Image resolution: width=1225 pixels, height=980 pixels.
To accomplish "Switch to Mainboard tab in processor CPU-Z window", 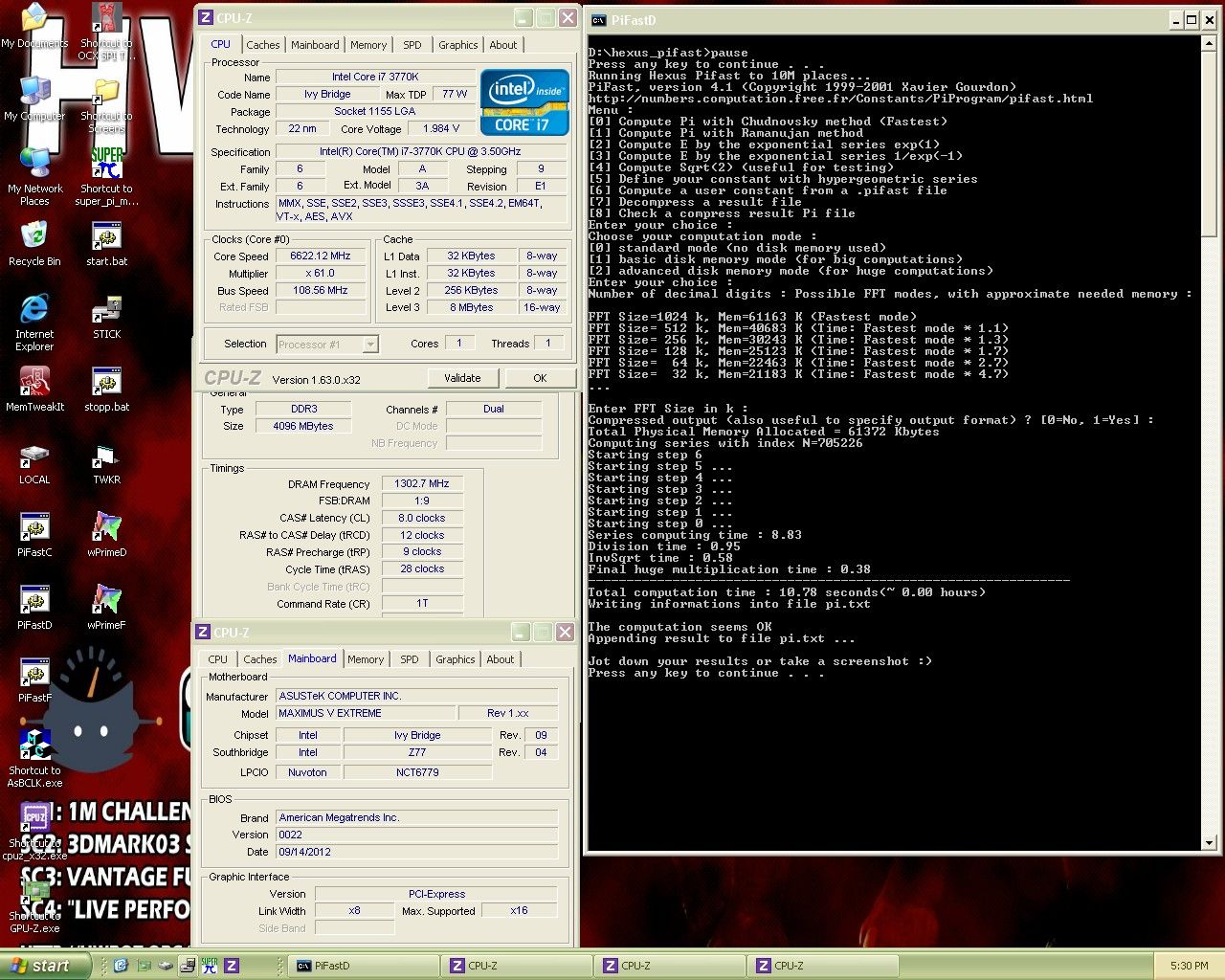I will (x=315, y=45).
